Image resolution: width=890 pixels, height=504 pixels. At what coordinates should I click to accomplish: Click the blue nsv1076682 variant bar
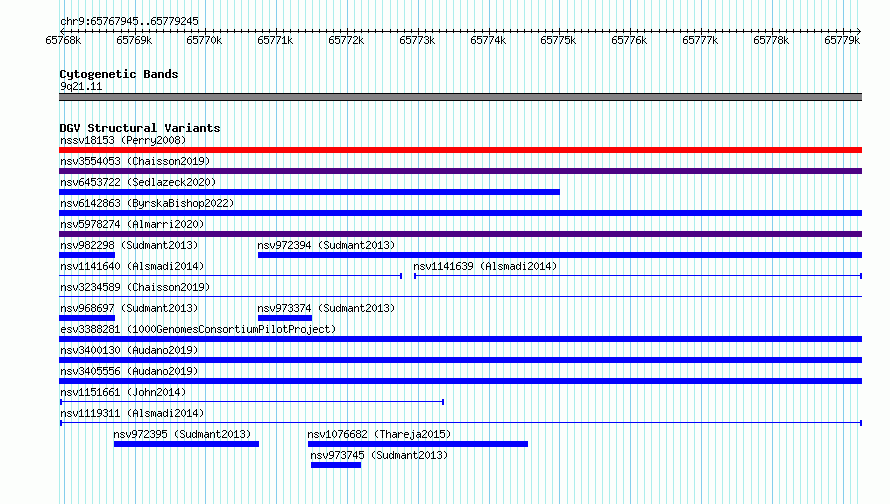click(418, 444)
